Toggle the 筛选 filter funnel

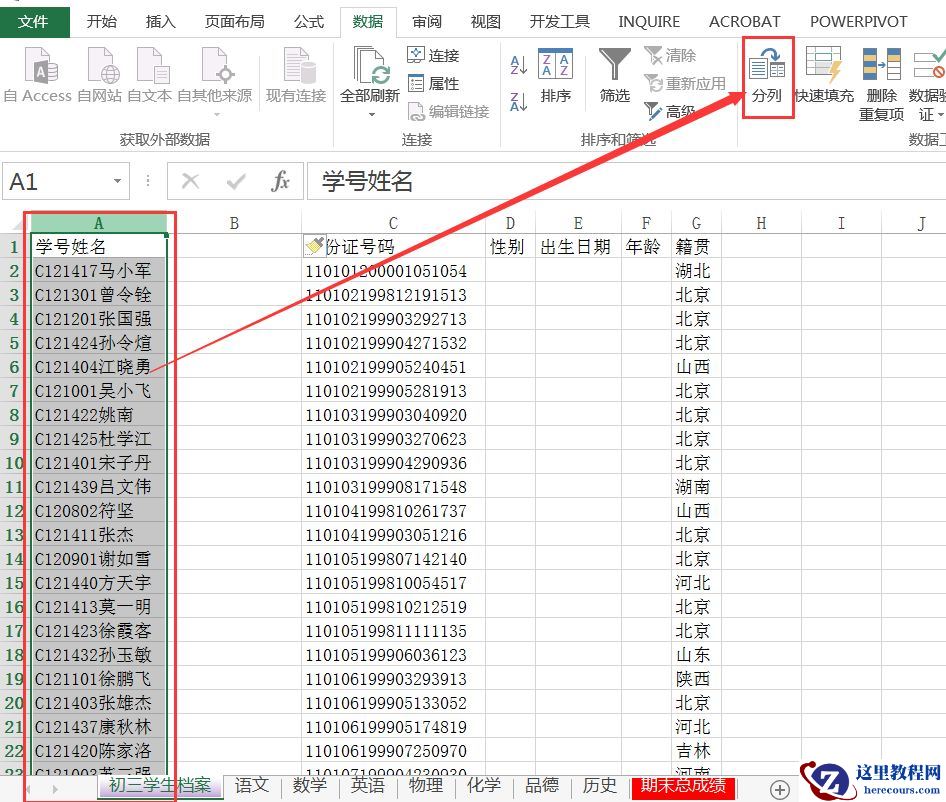pyautogui.click(x=614, y=75)
